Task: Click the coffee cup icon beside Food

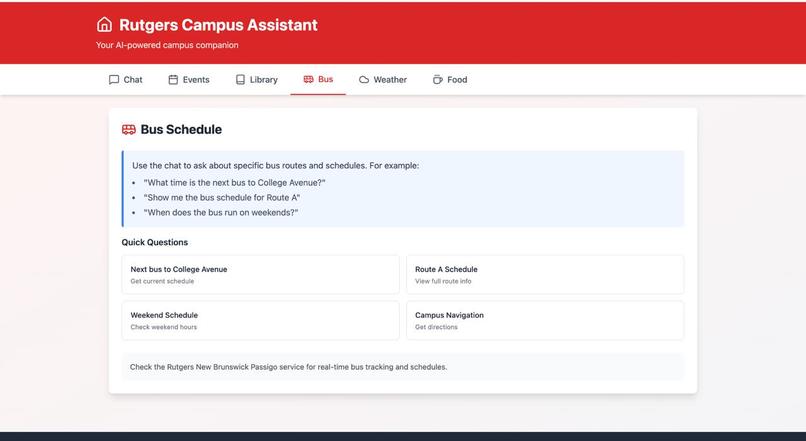Action: click(x=437, y=80)
